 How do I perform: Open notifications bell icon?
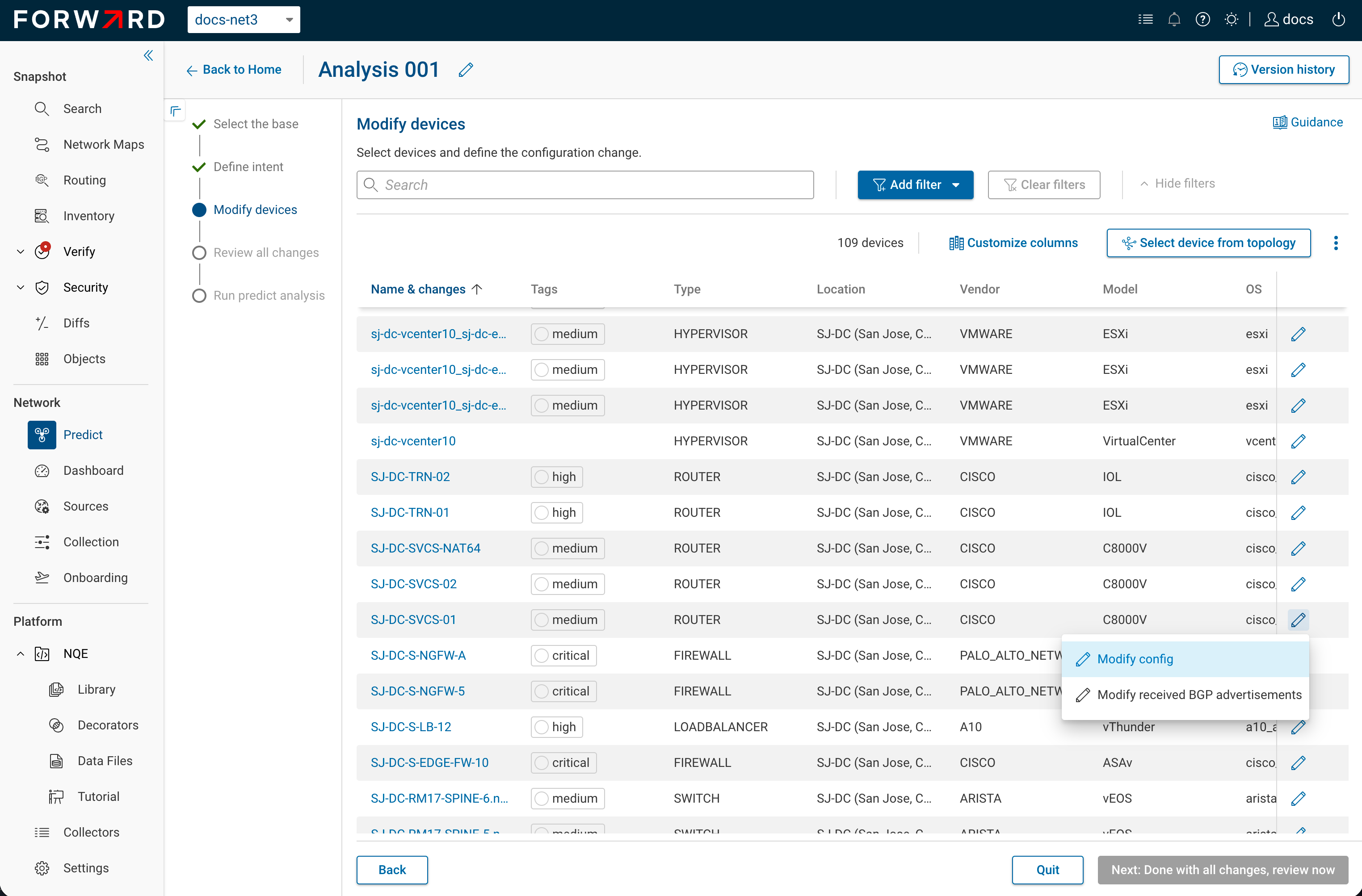point(1174,20)
